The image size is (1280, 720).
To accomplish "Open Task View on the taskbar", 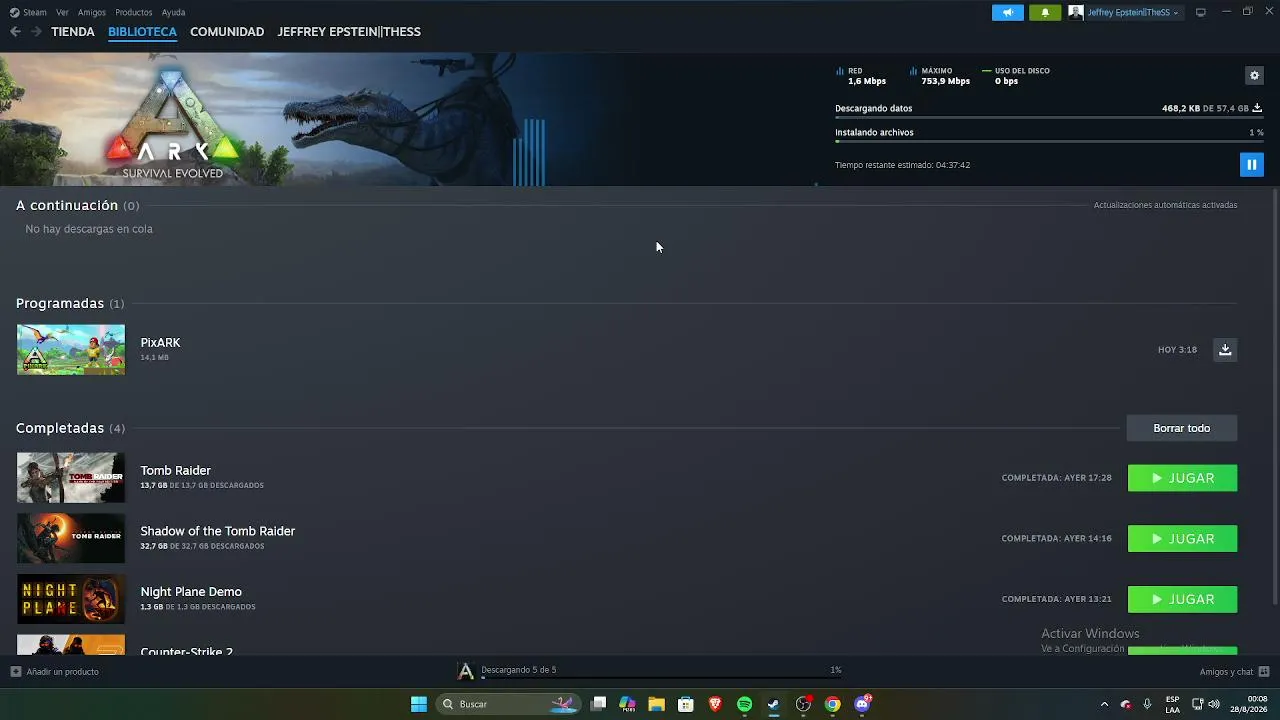I will click(598, 704).
